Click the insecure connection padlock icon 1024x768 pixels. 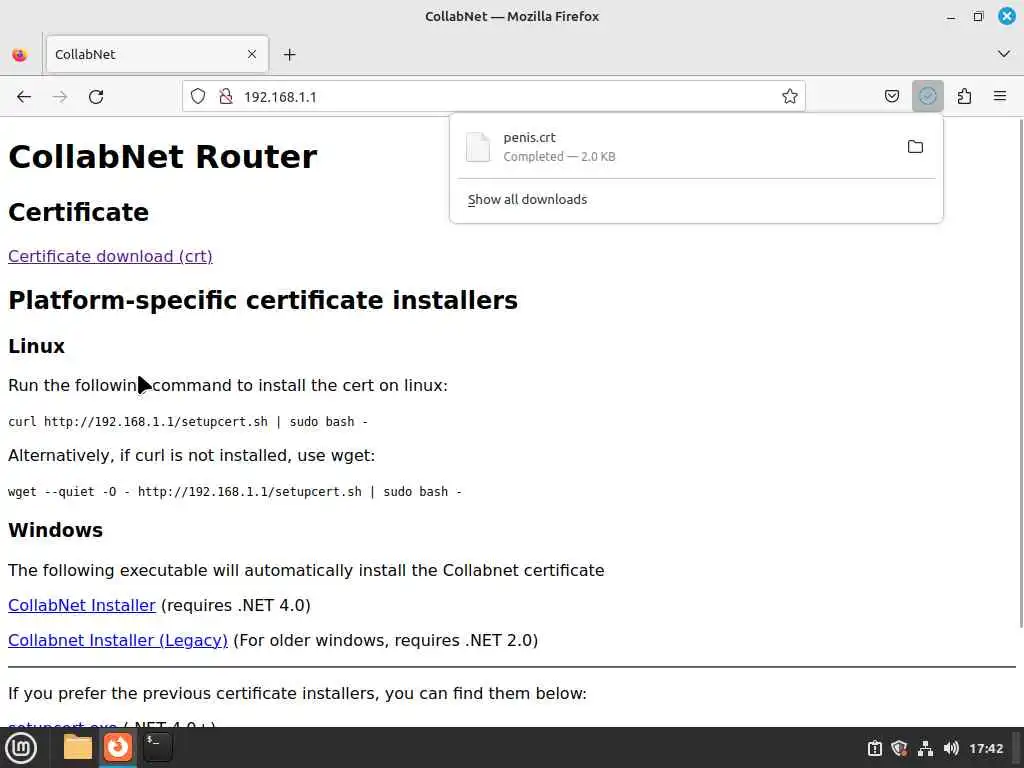tap(226, 97)
